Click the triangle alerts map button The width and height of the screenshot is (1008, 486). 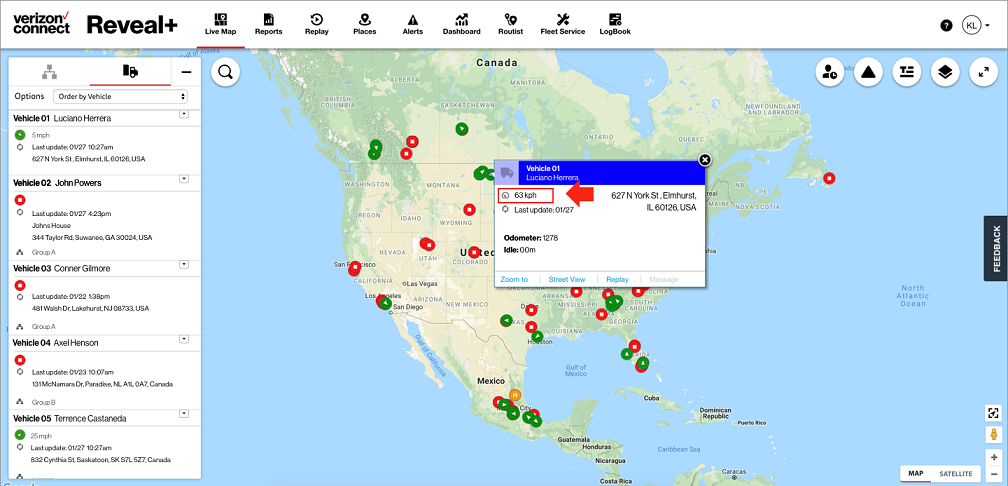868,72
